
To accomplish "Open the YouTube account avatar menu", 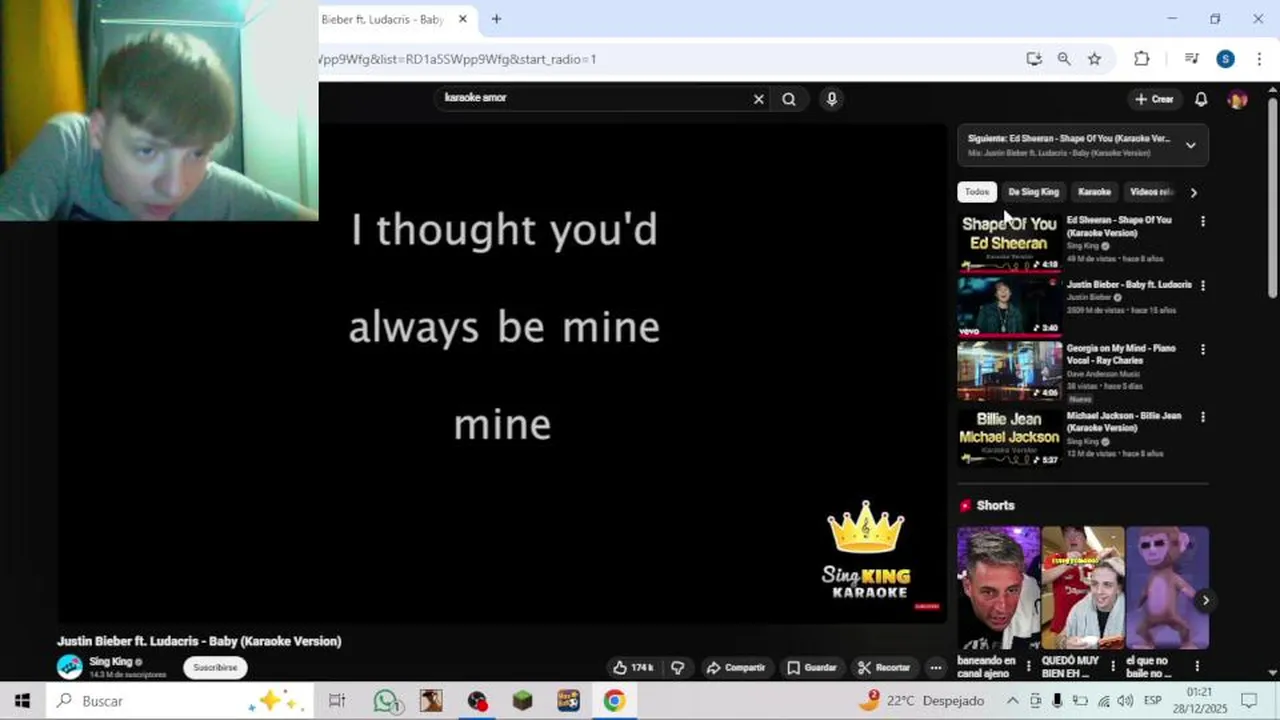I will (1237, 99).
